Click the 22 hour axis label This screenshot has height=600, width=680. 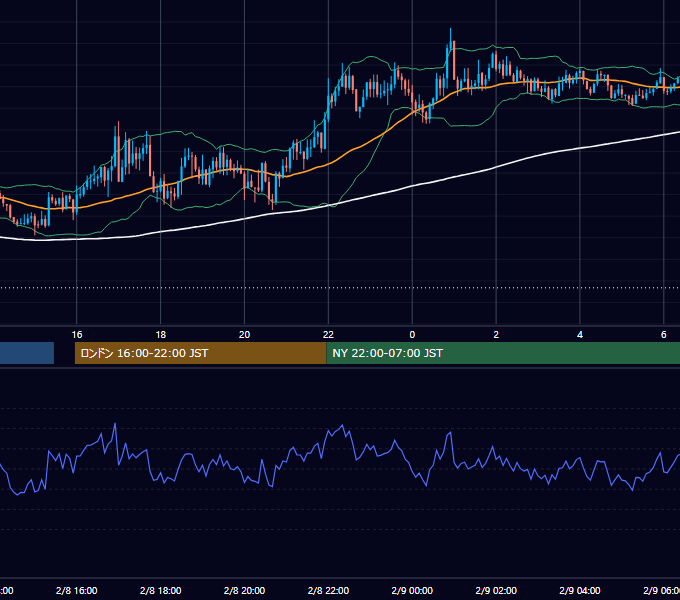point(328,335)
